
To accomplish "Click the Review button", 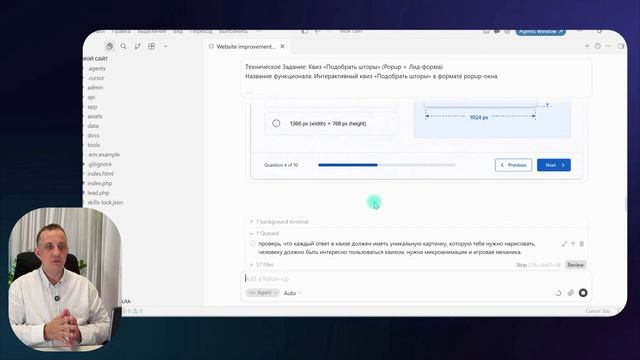I will (x=576, y=265).
